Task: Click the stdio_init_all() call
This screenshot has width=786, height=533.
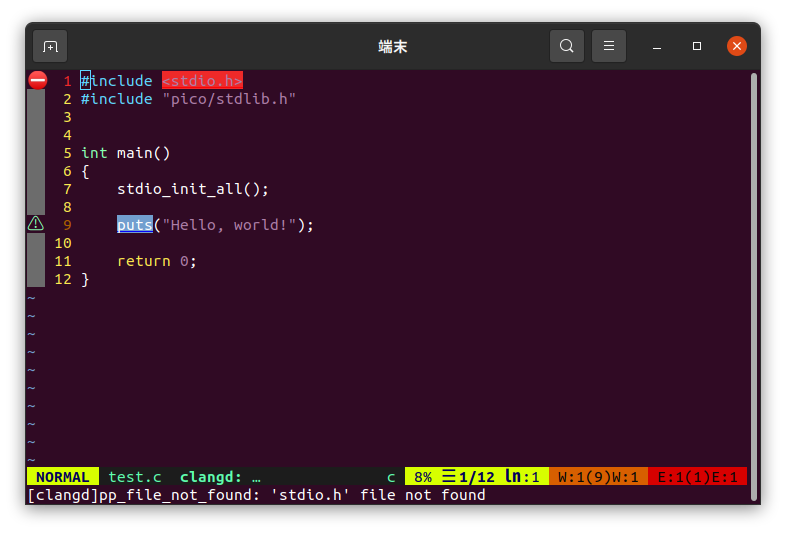Action: (x=192, y=189)
